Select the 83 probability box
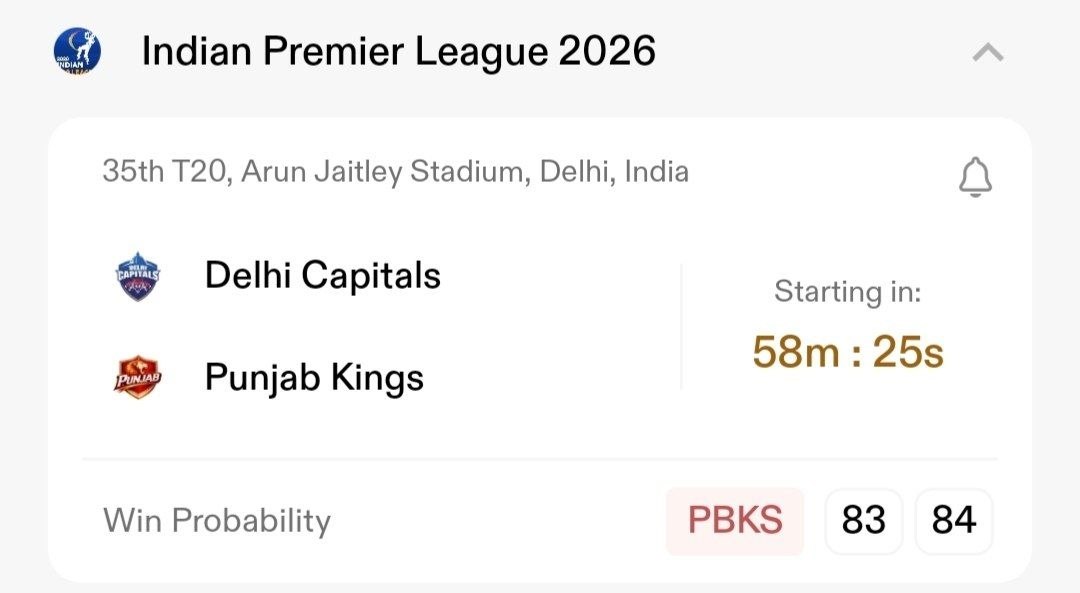 click(864, 521)
